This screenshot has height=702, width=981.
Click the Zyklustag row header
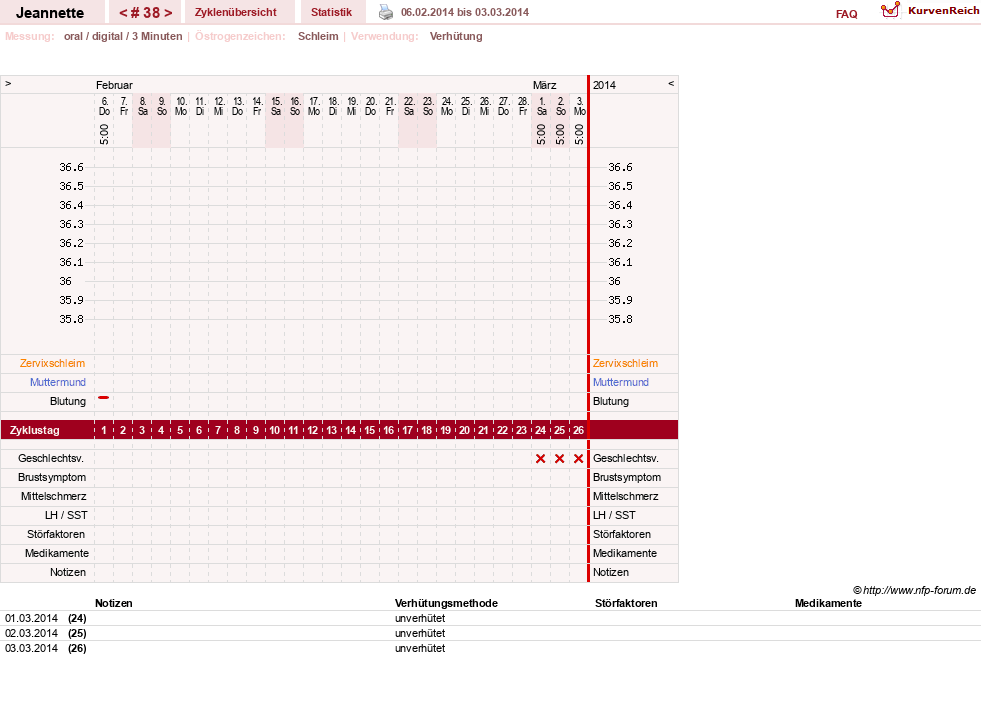34,430
